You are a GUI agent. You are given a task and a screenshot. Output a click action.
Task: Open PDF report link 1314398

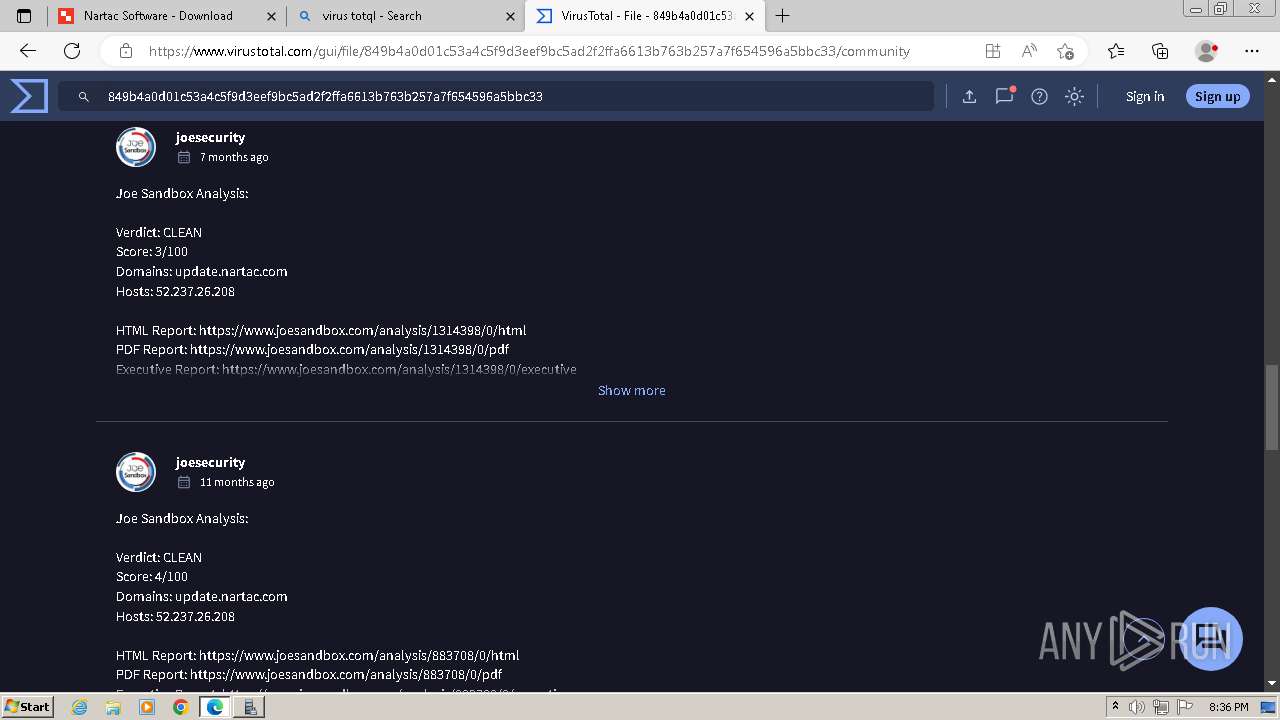(x=349, y=349)
